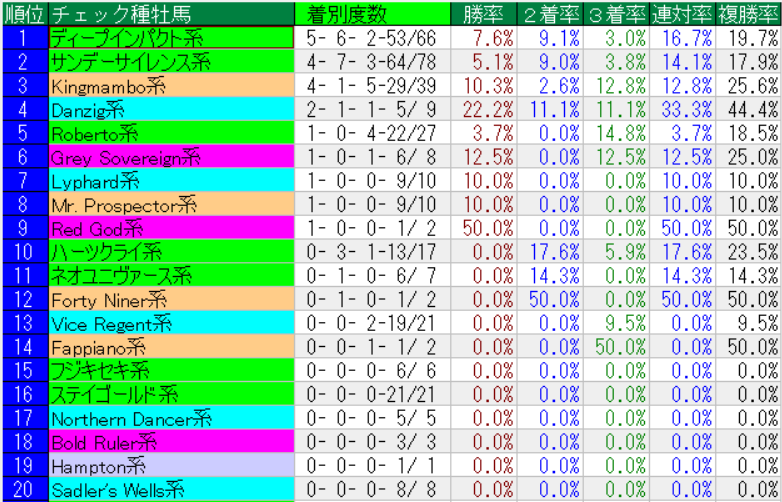Image resolution: width=782 pixels, height=502 pixels.
Task: Click the 2着率 column header
Action: coord(551,13)
